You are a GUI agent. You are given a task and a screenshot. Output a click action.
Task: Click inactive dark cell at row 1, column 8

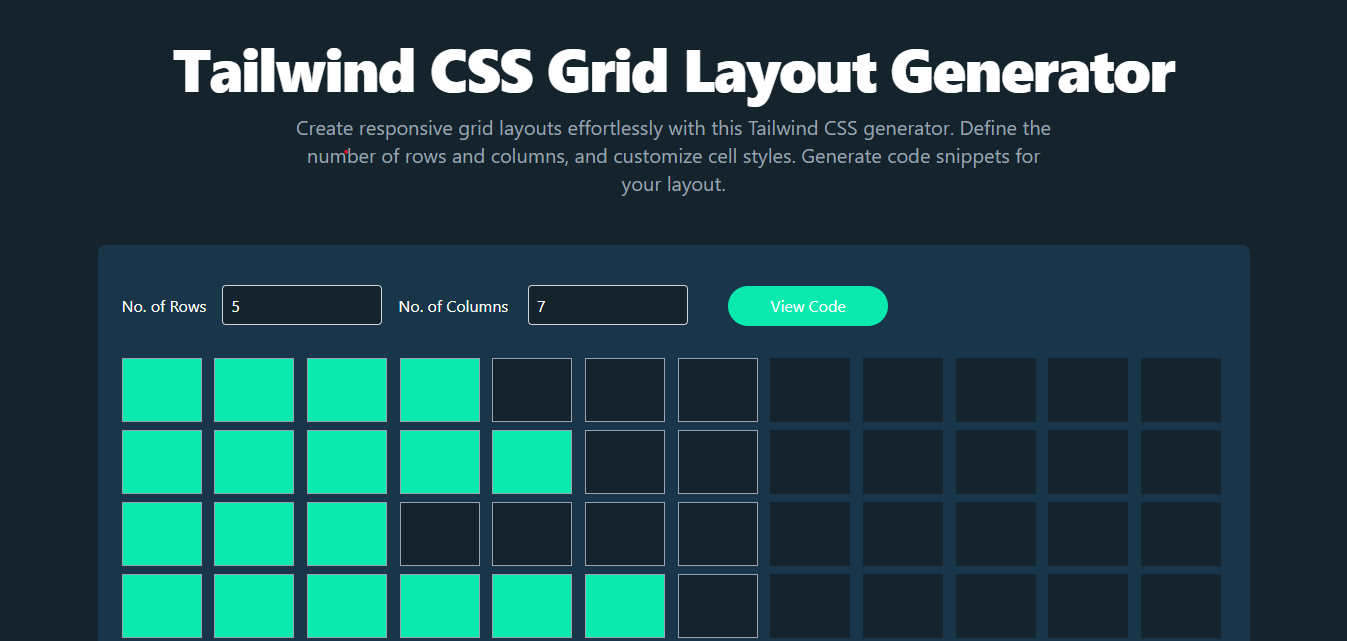pyautogui.click(x=810, y=390)
